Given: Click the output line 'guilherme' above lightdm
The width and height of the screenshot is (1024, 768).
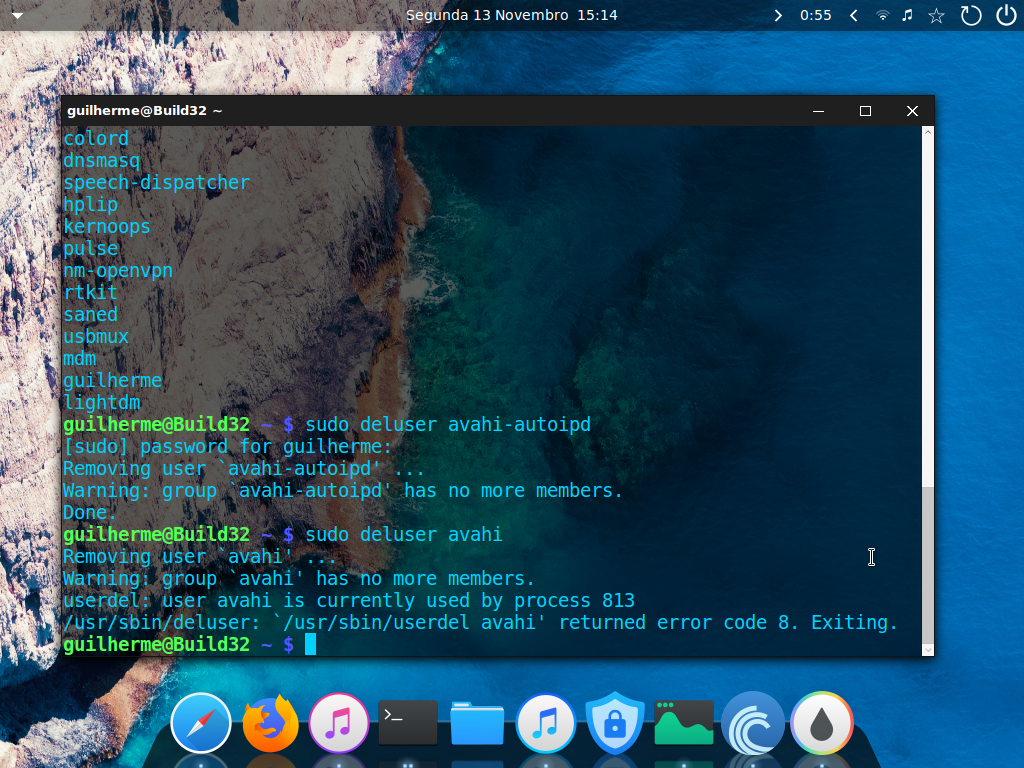Looking at the screenshot, I should 112,380.
